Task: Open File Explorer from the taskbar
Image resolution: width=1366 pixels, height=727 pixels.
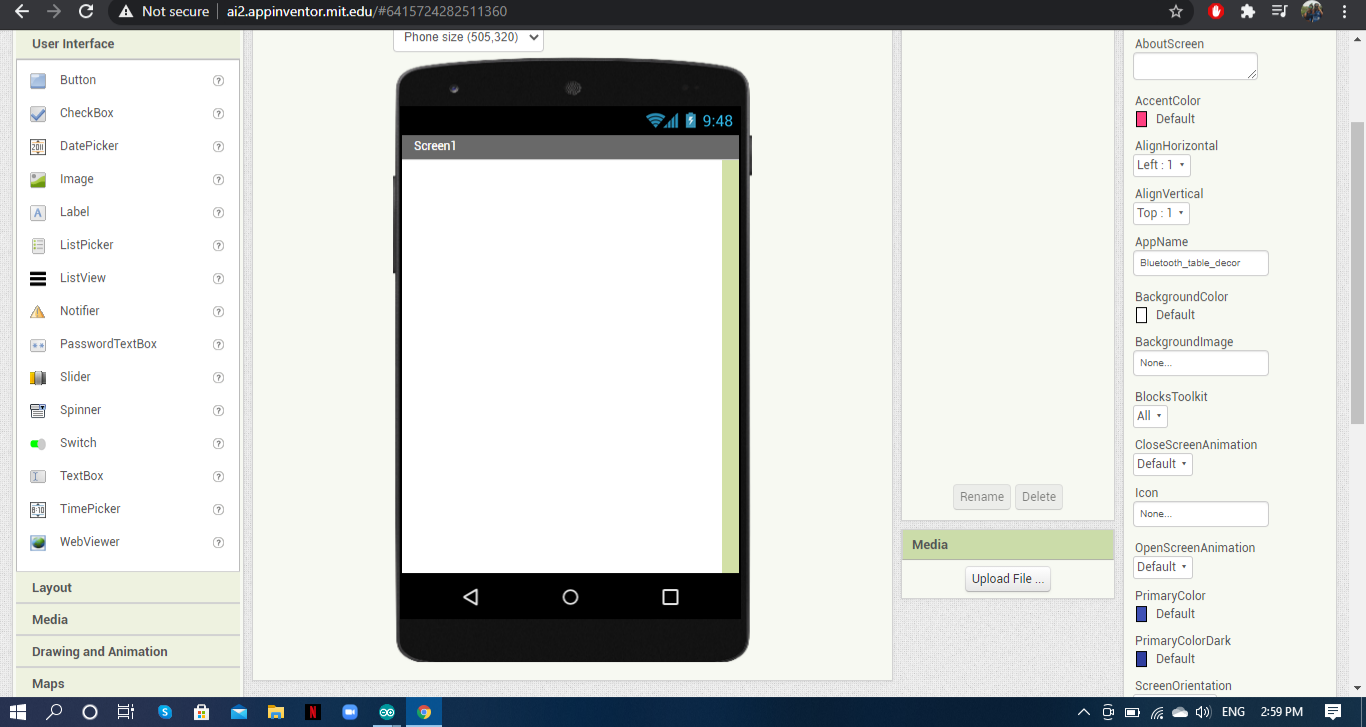Action: pos(276,712)
